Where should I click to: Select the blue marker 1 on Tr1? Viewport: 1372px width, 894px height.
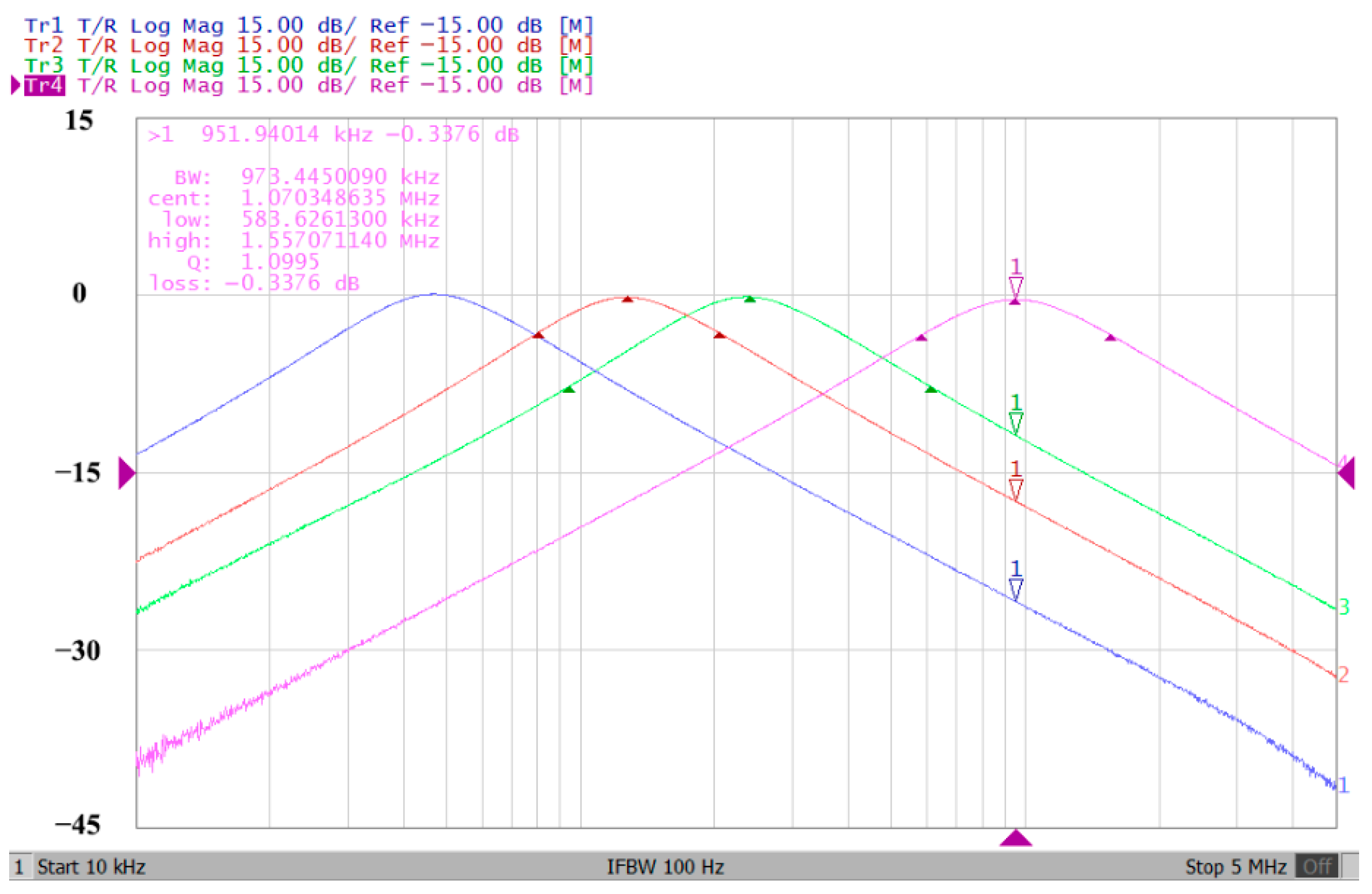pyautogui.click(x=1015, y=588)
